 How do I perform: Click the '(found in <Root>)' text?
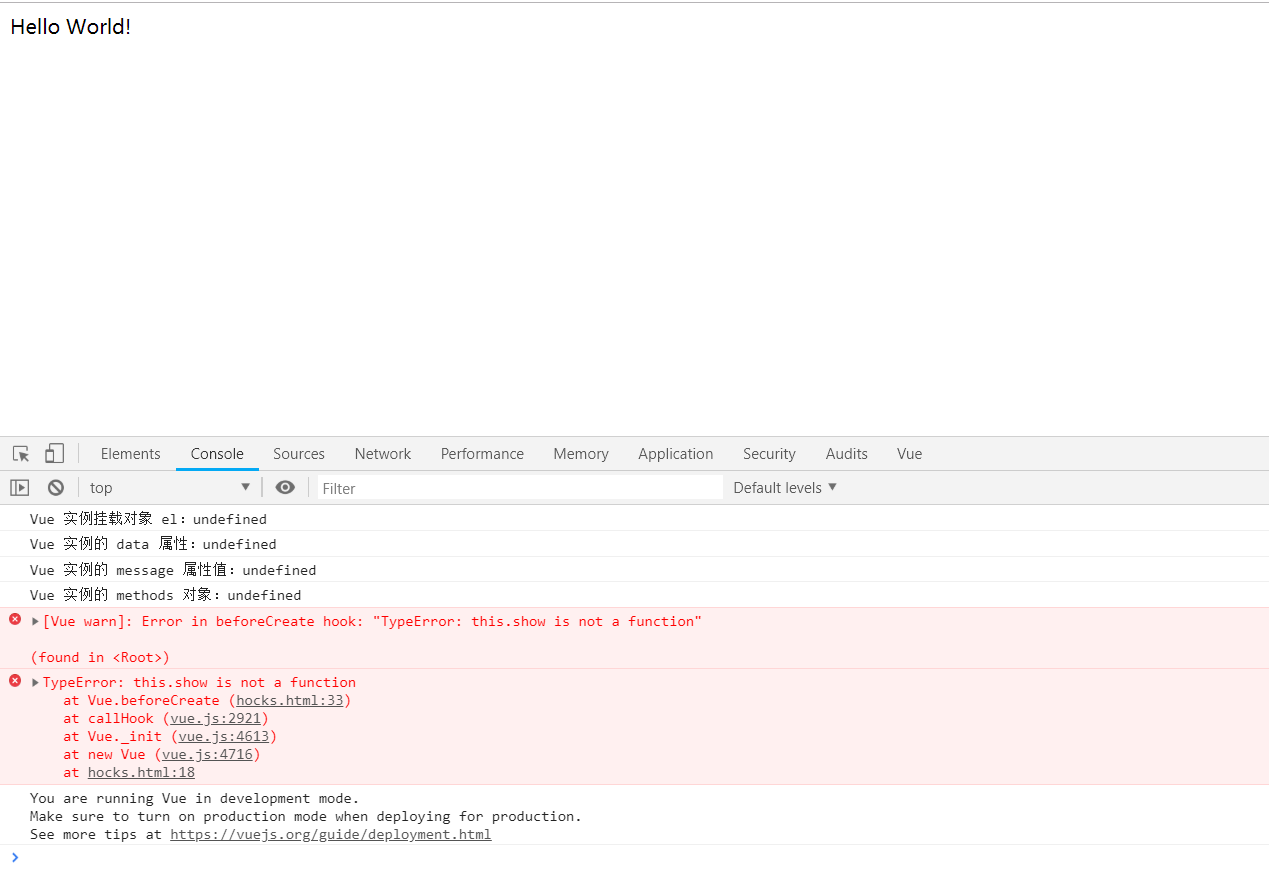coord(100,658)
